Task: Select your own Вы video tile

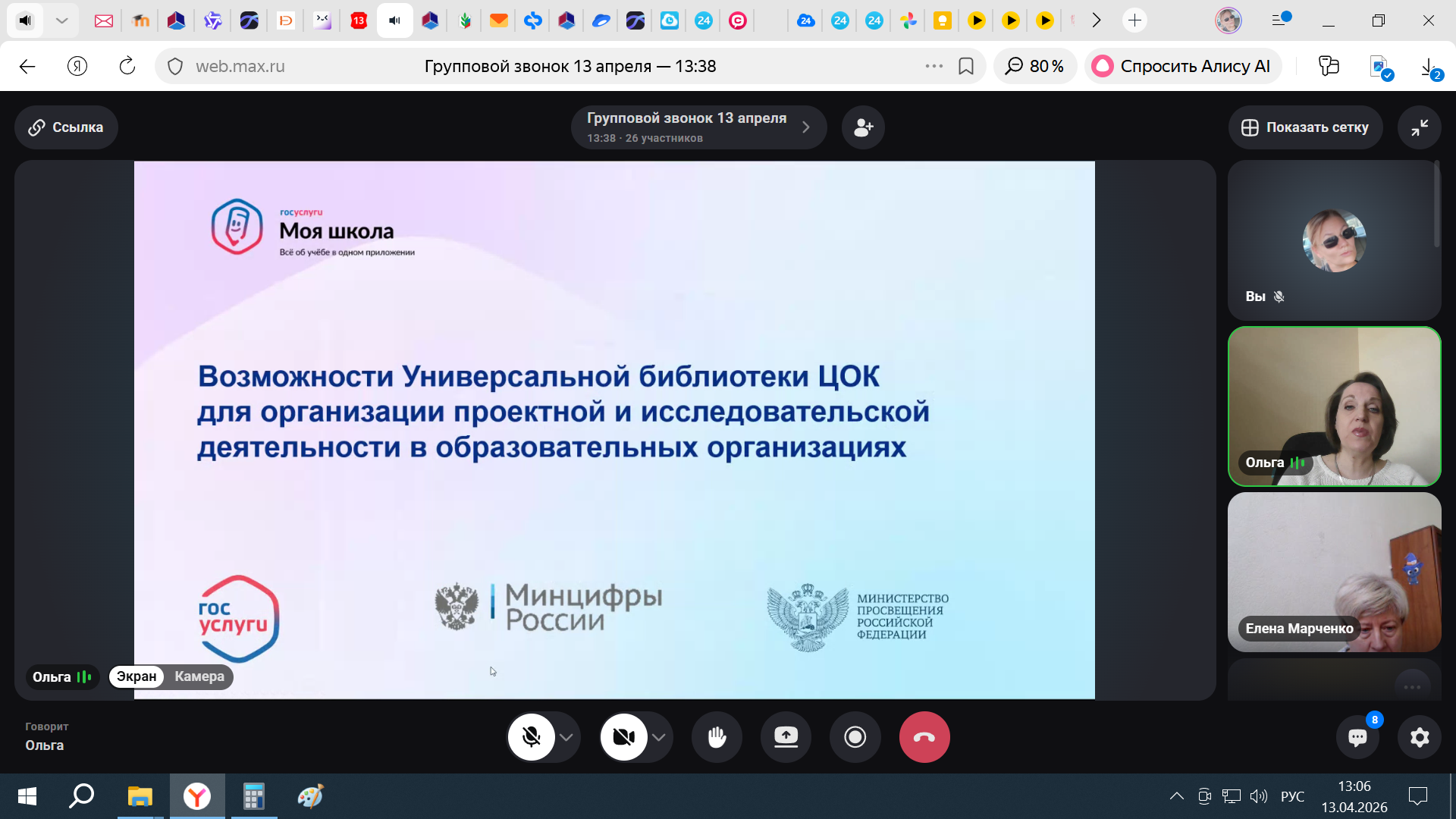Action: click(1334, 240)
